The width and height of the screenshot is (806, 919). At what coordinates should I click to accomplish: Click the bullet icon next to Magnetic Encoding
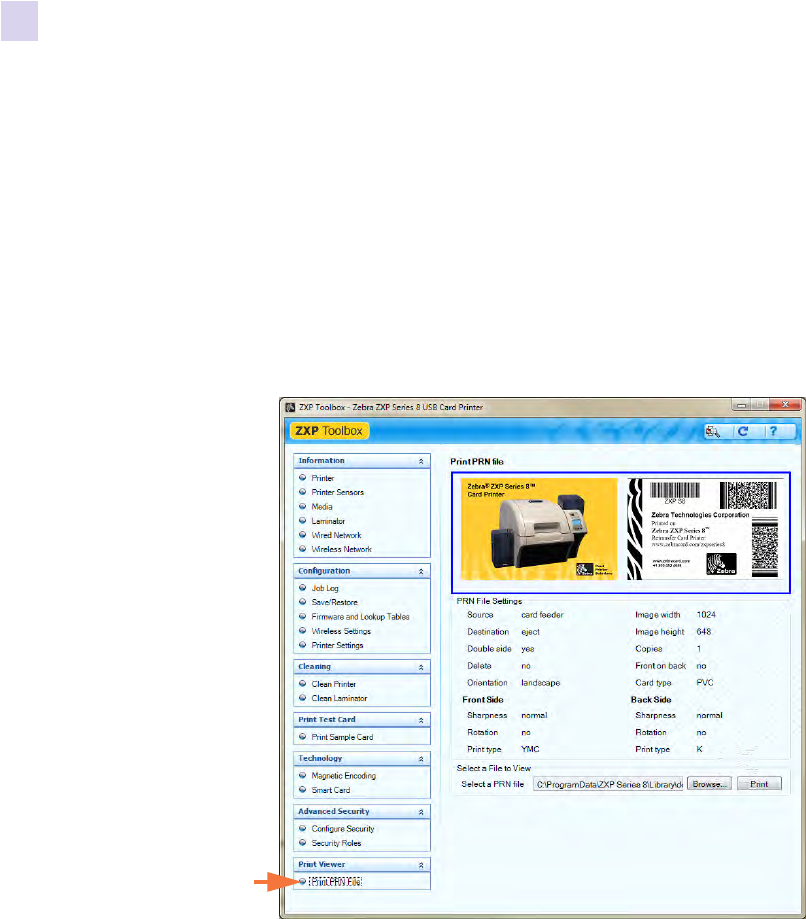coord(302,775)
